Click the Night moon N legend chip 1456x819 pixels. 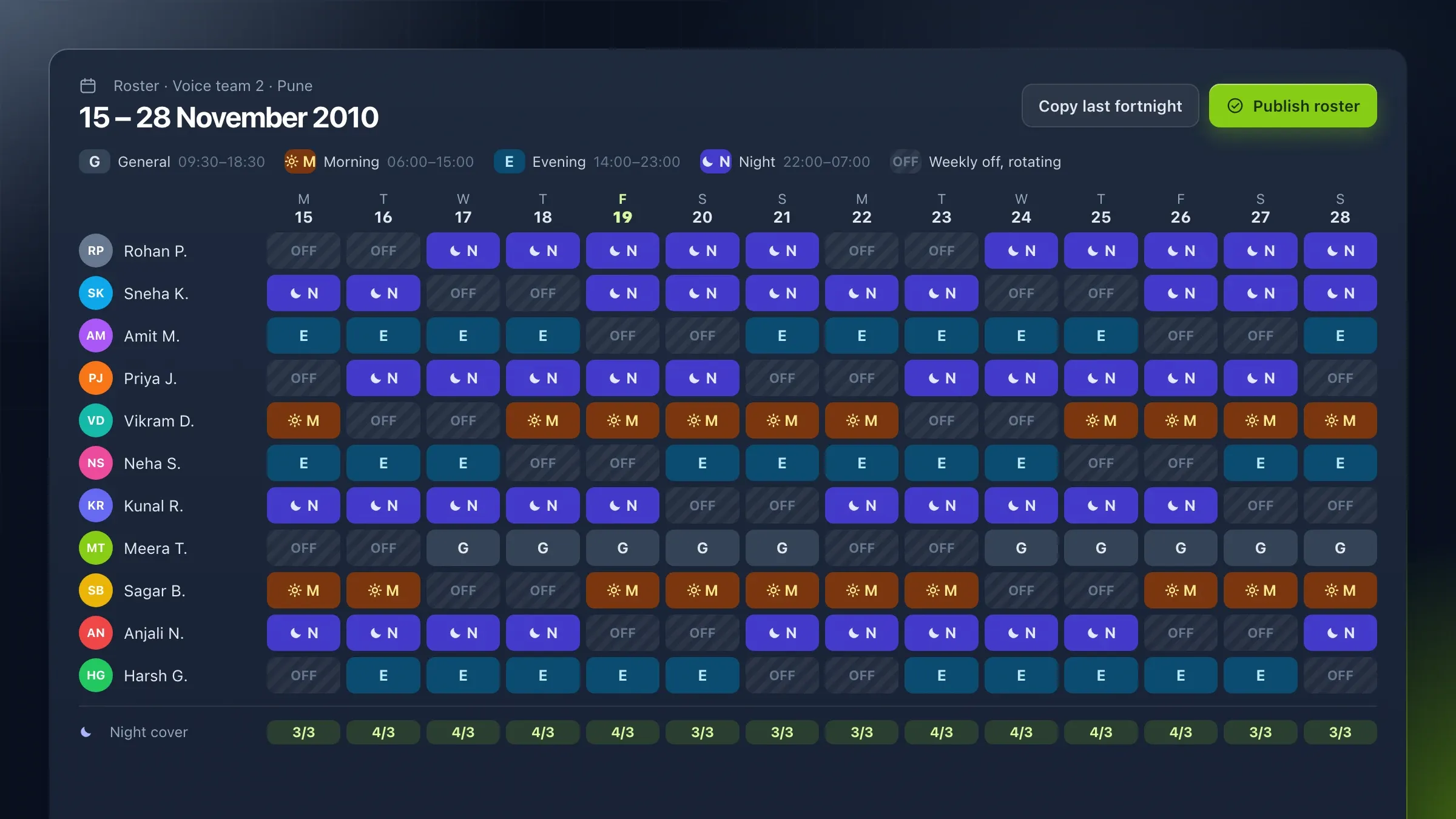click(716, 161)
